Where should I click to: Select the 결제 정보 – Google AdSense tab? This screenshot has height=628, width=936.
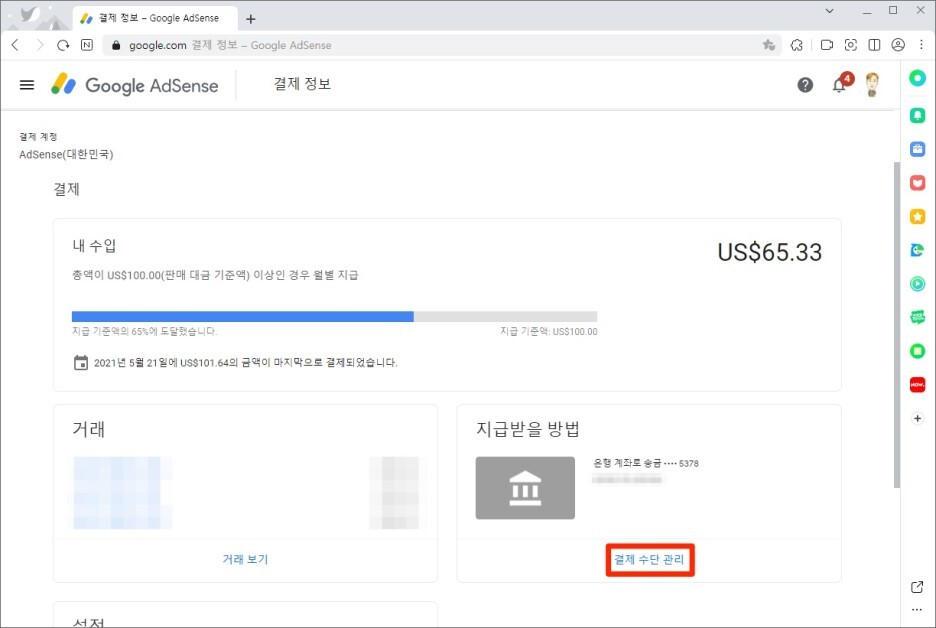point(154,18)
